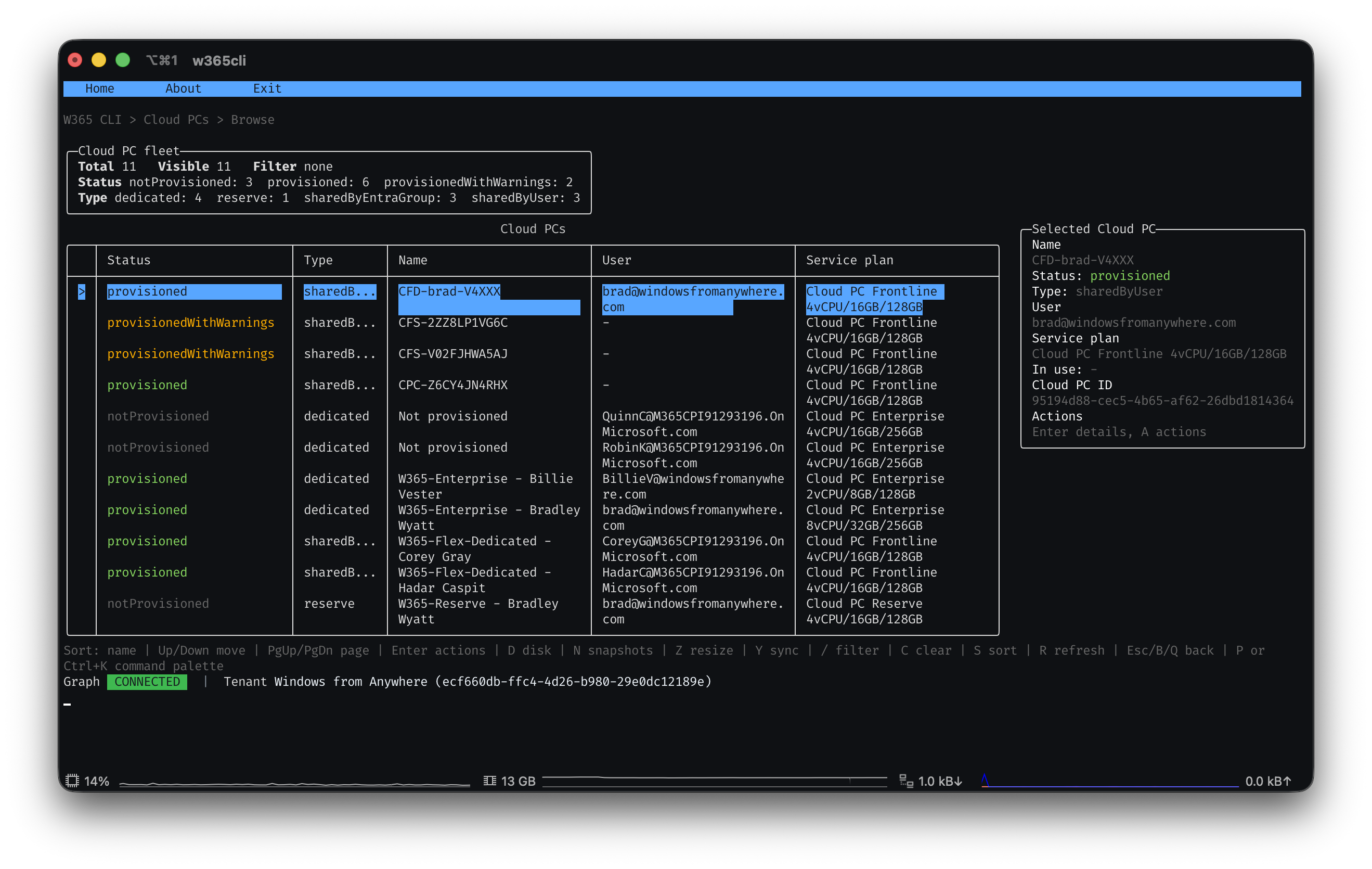
Task: Click the Status column header
Action: (x=129, y=260)
